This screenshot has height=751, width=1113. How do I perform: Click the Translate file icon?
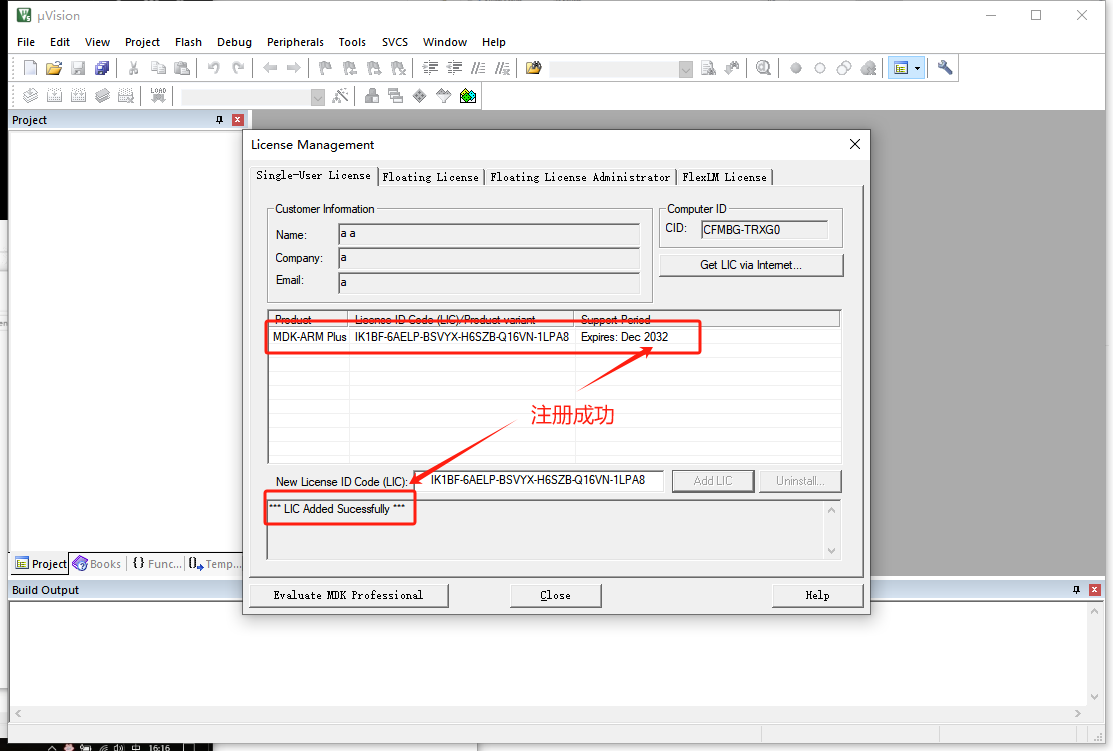(x=30, y=96)
